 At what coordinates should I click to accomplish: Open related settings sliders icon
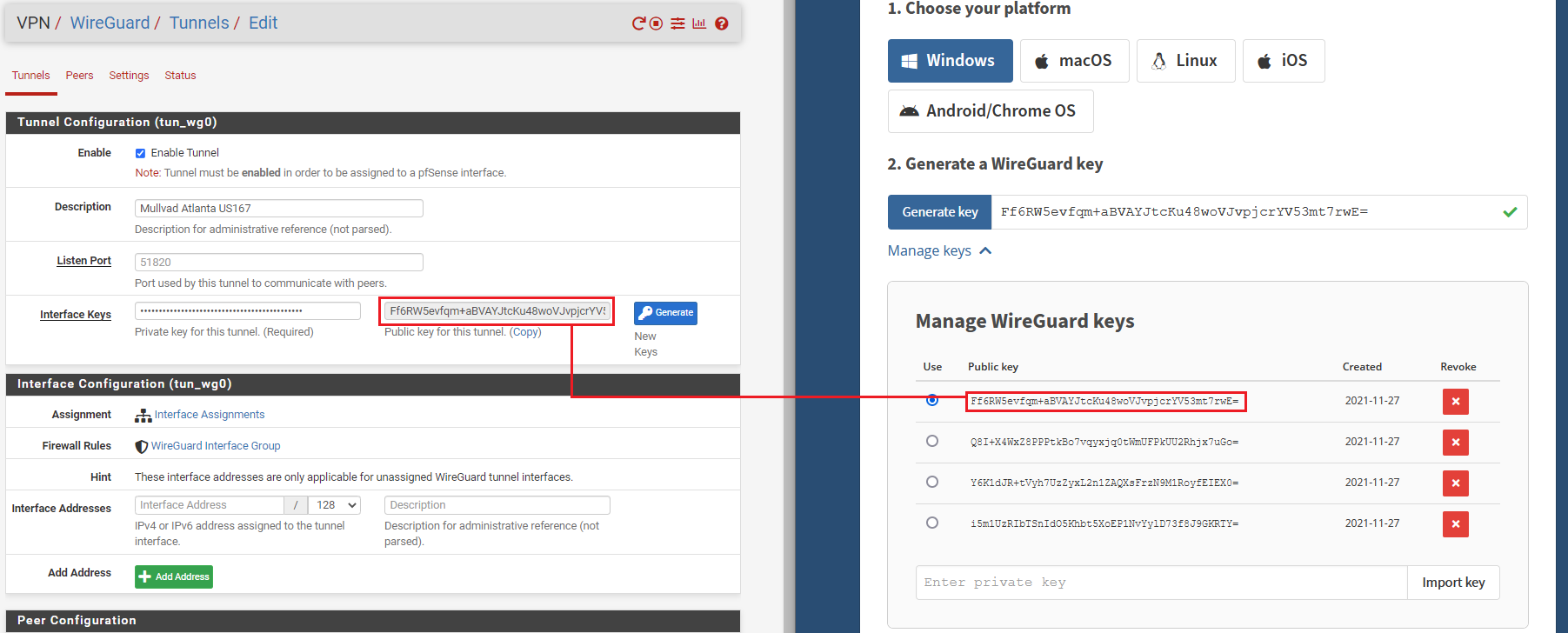point(677,23)
